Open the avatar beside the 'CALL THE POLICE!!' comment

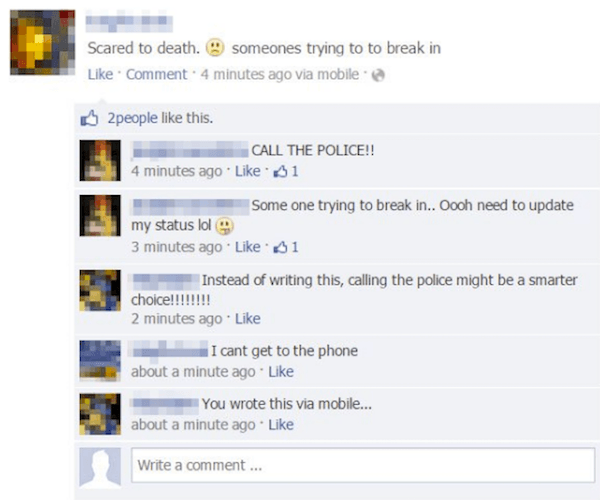coord(100,161)
